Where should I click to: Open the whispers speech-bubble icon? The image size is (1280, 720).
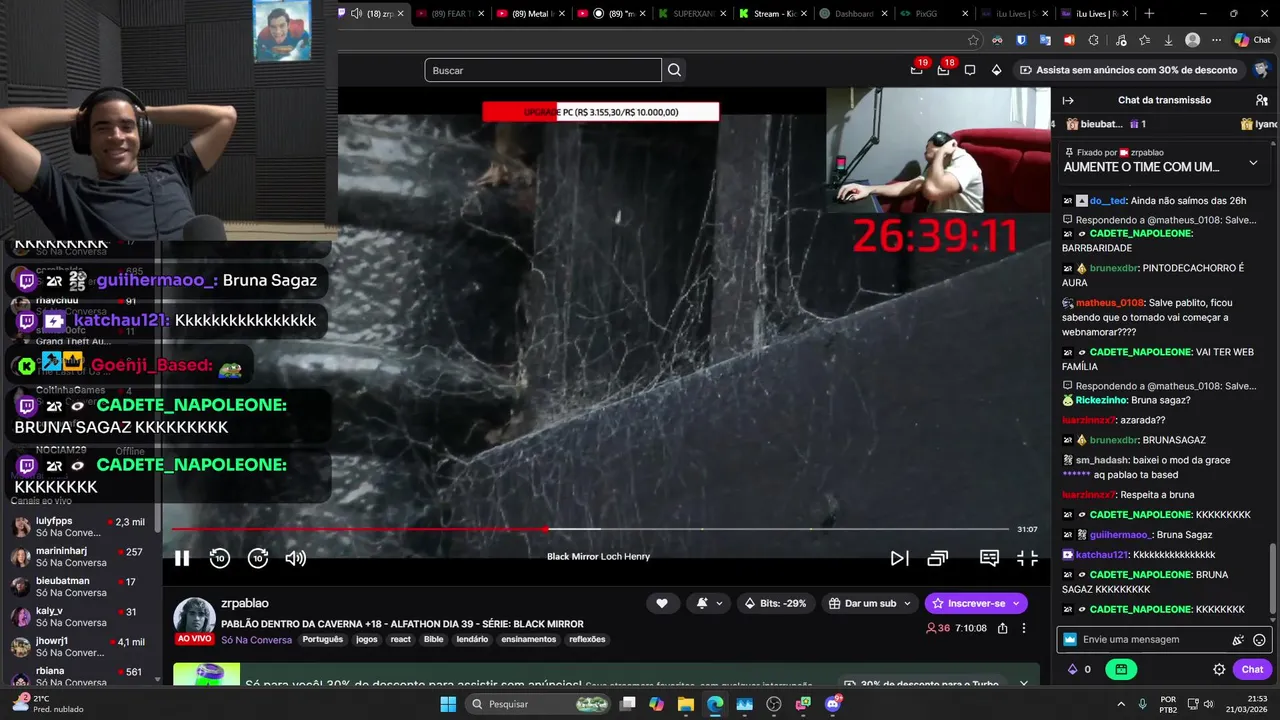click(x=970, y=70)
